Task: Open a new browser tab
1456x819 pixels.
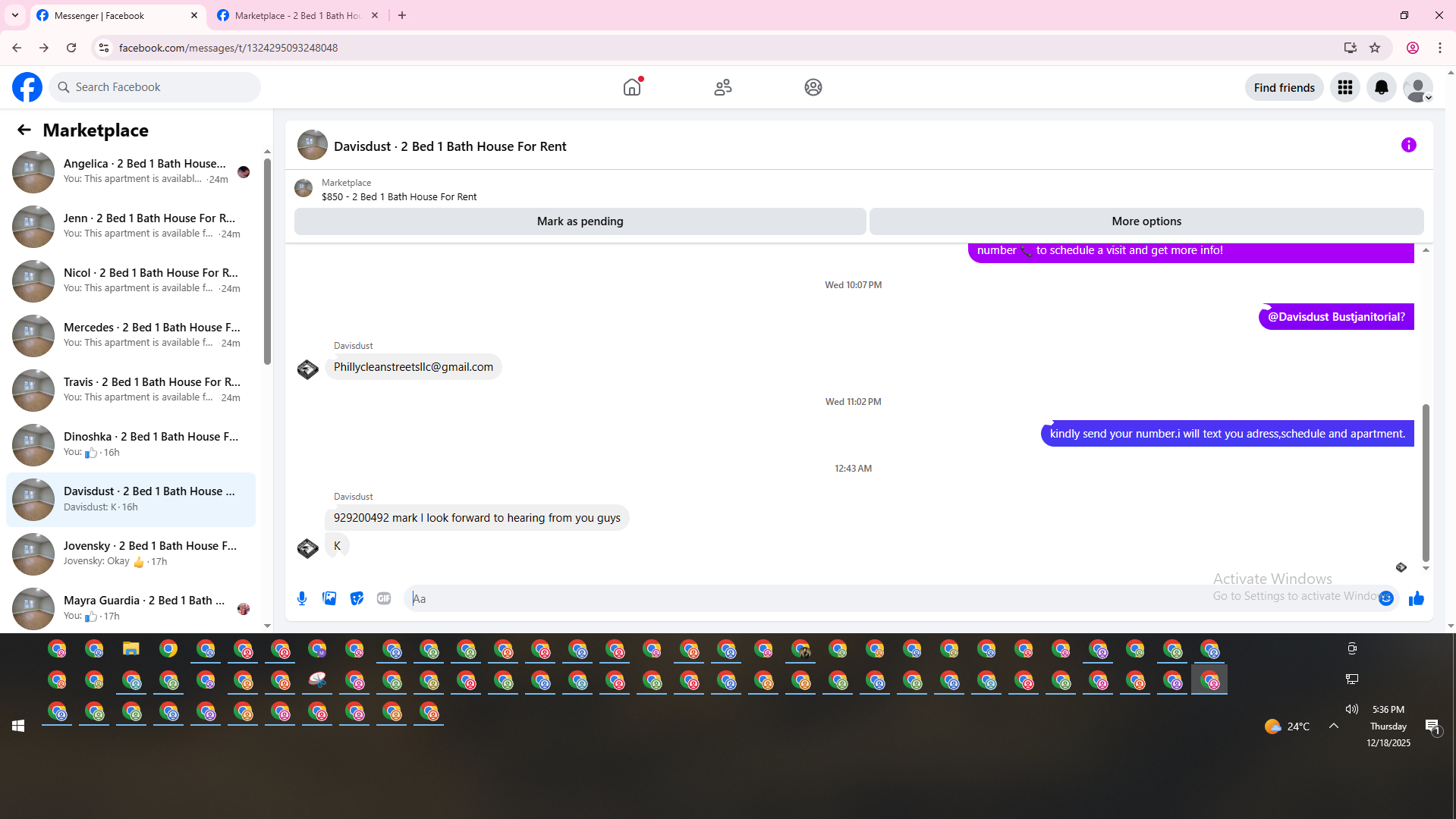Action: pyautogui.click(x=402, y=15)
